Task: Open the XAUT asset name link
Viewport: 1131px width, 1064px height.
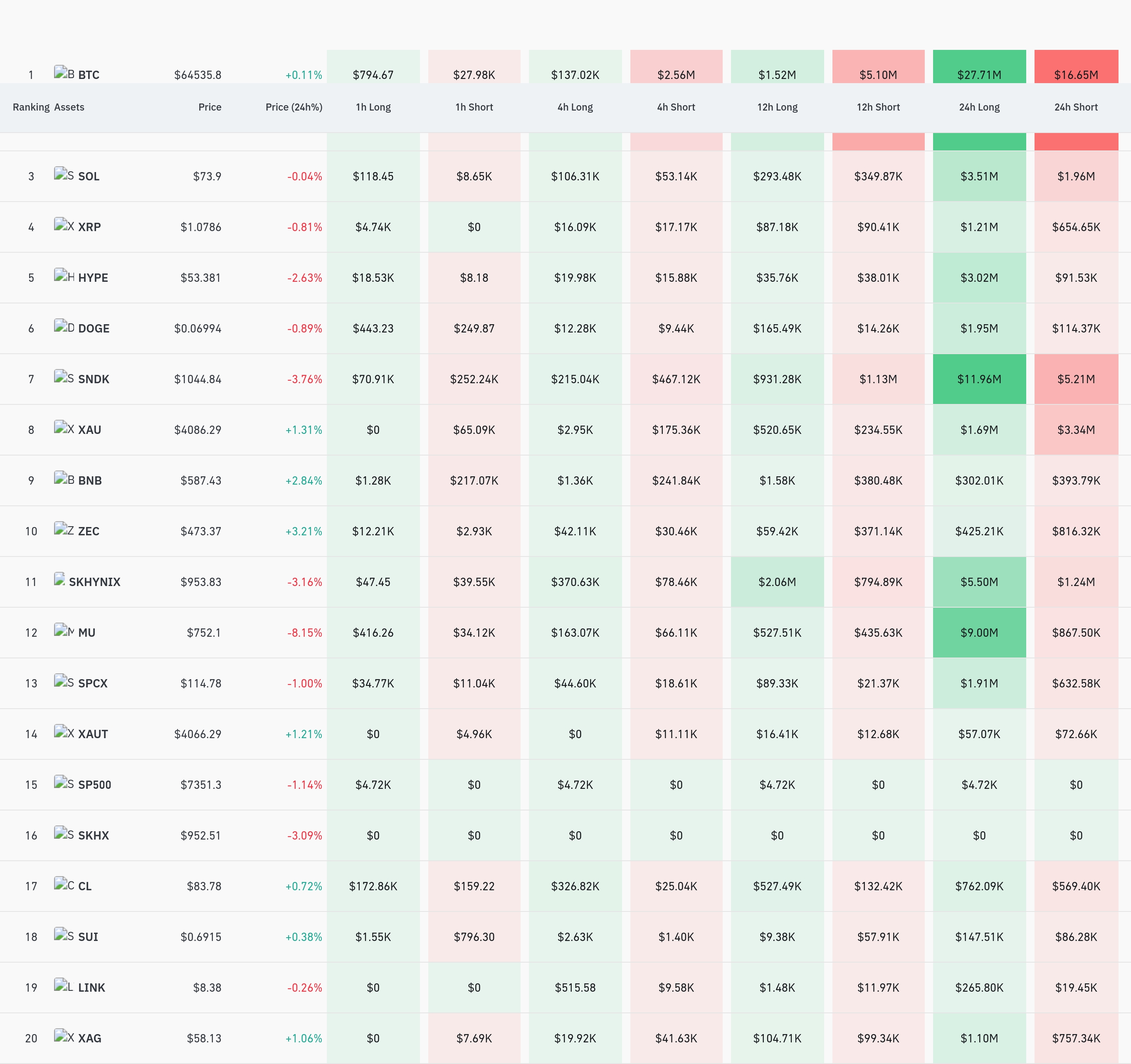Action: click(93, 734)
